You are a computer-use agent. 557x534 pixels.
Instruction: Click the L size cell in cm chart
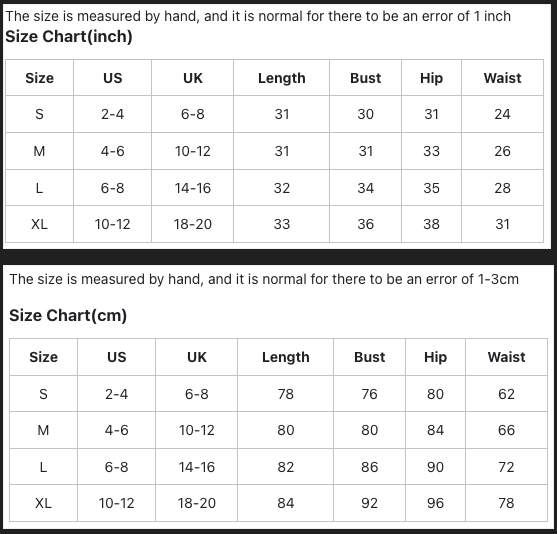(x=43, y=467)
